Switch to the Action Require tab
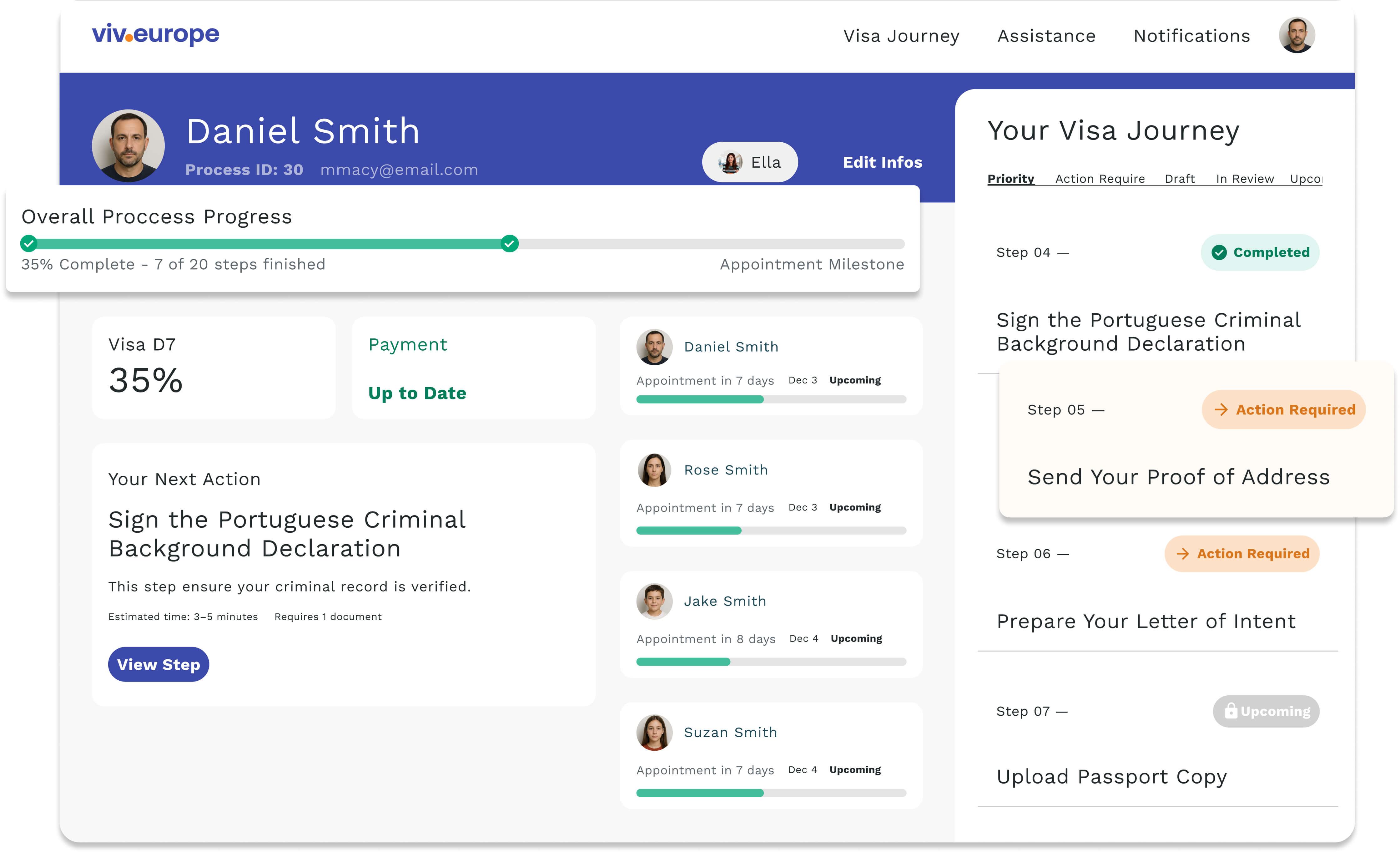The image size is (1400, 853). coord(1100,178)
